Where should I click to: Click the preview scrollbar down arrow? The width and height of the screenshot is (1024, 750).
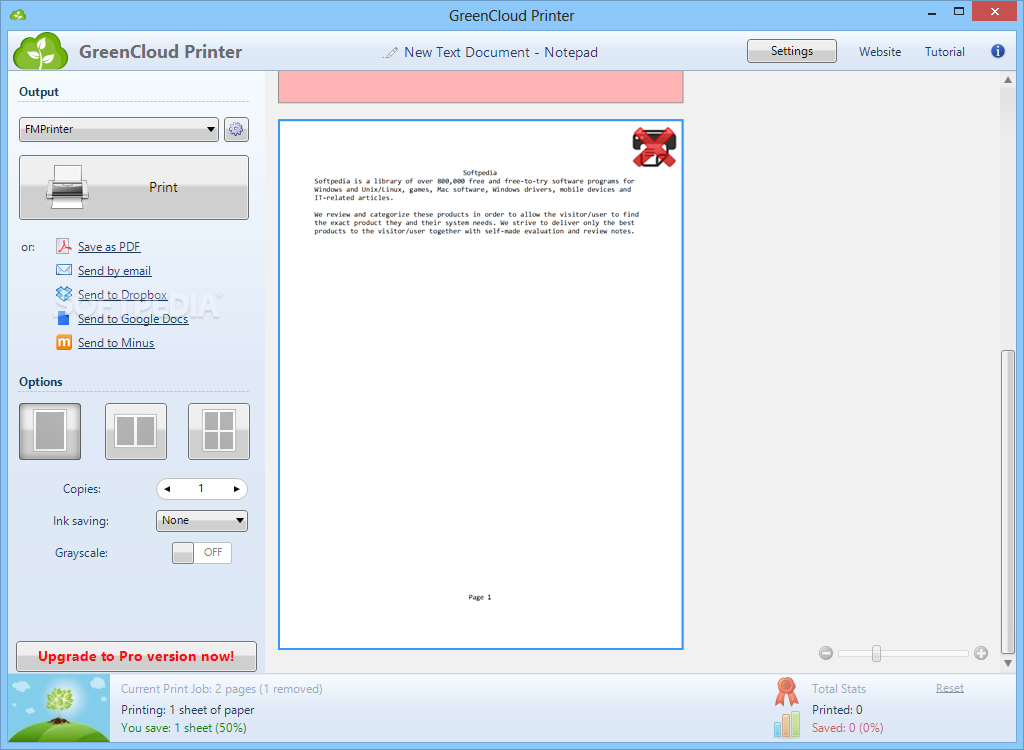click(1008, 663)
